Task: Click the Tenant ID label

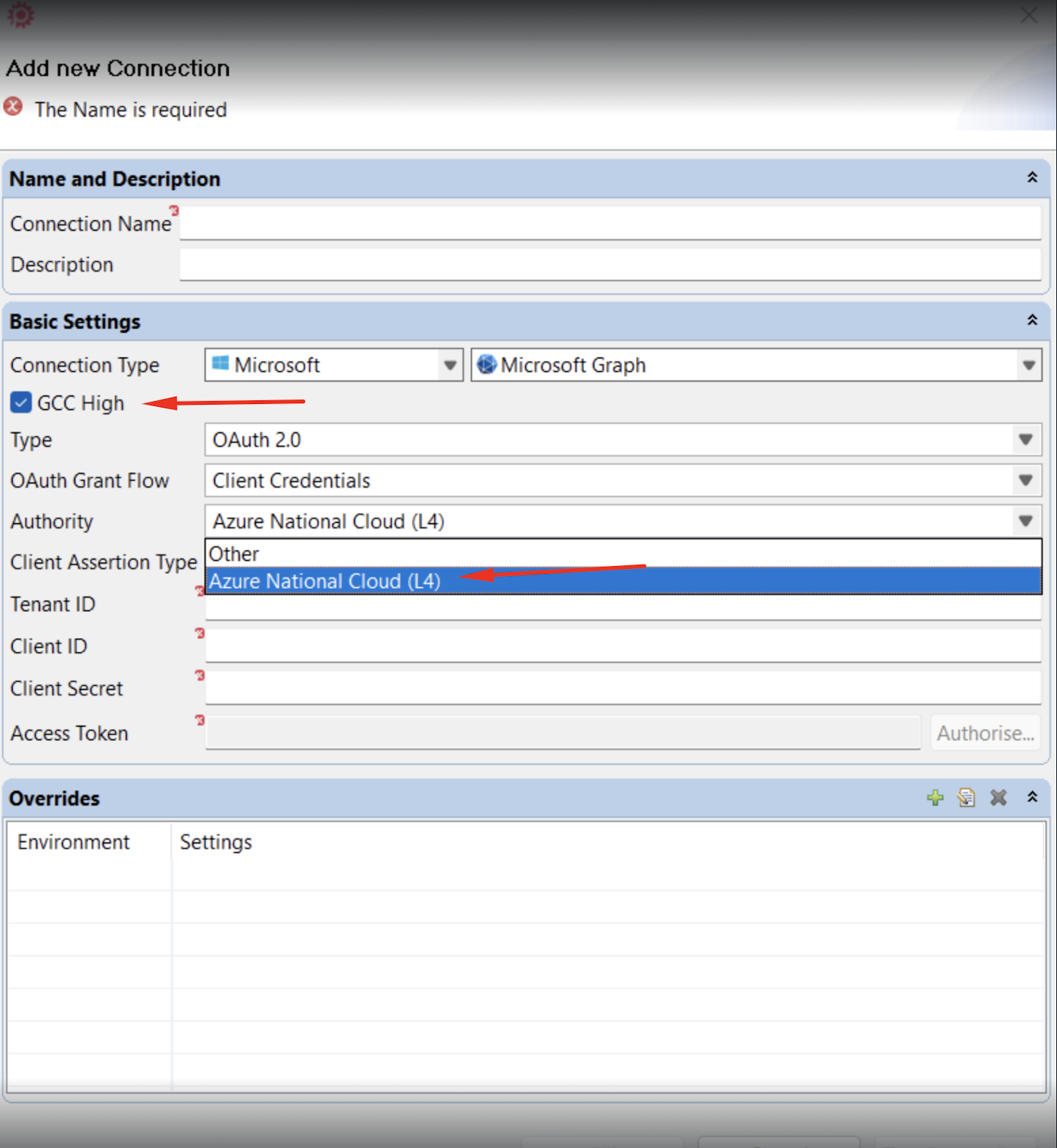Action: (x=52, y=604)
